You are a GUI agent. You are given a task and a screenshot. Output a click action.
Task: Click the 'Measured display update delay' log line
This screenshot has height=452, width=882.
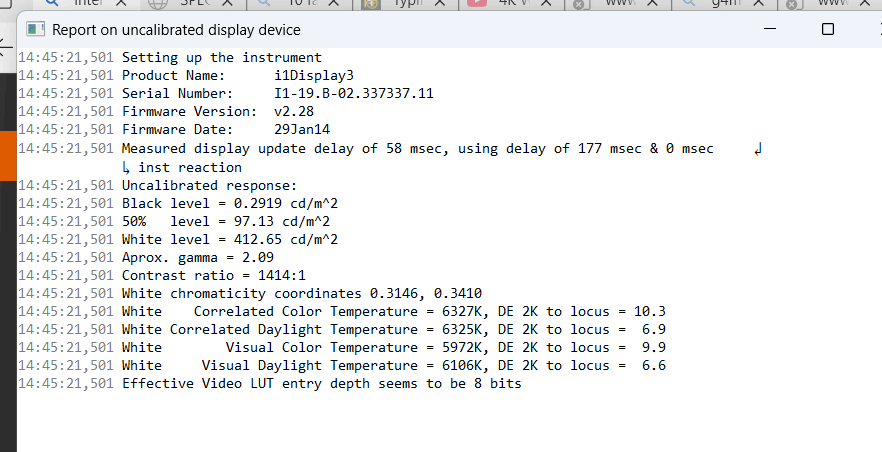point(417,149)
